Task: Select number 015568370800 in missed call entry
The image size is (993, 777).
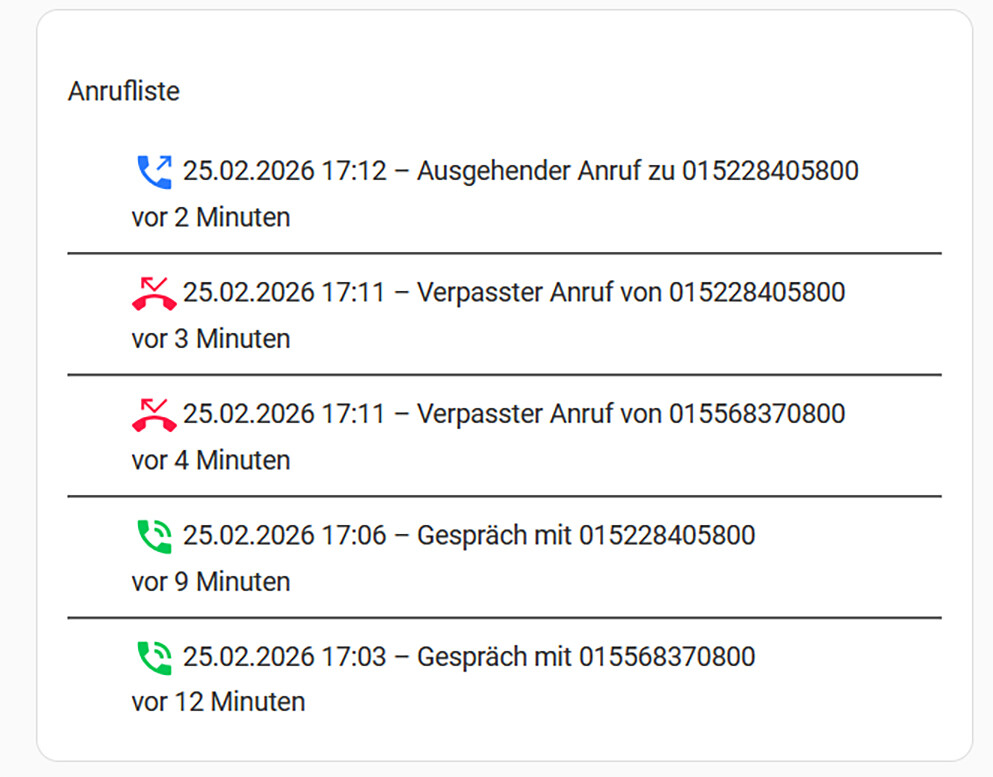Action: click(x=757, y=414)
